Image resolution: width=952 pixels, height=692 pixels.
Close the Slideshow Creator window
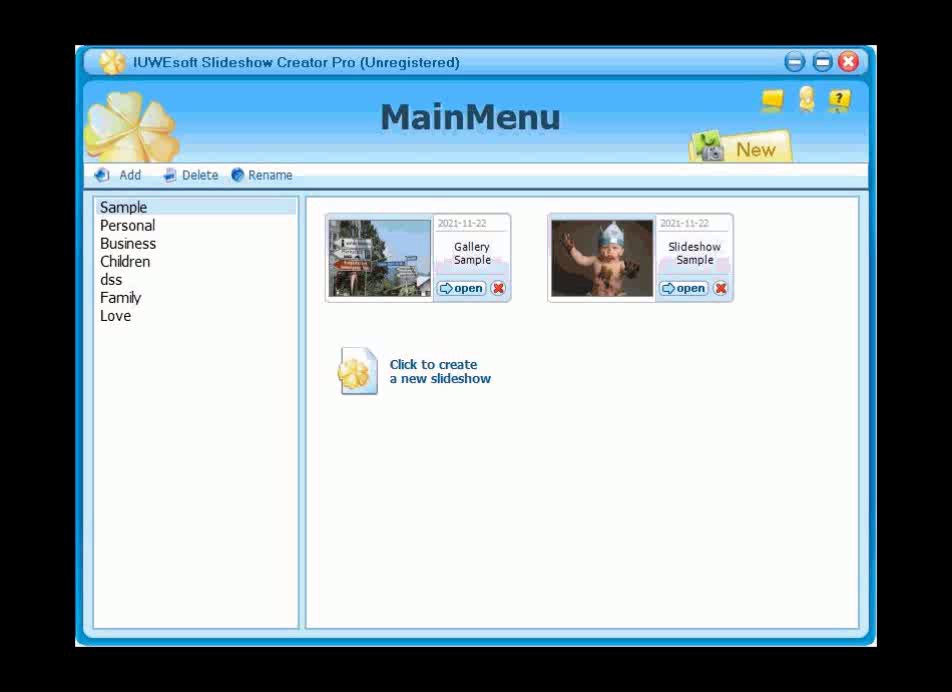click(x=848, y=62)
